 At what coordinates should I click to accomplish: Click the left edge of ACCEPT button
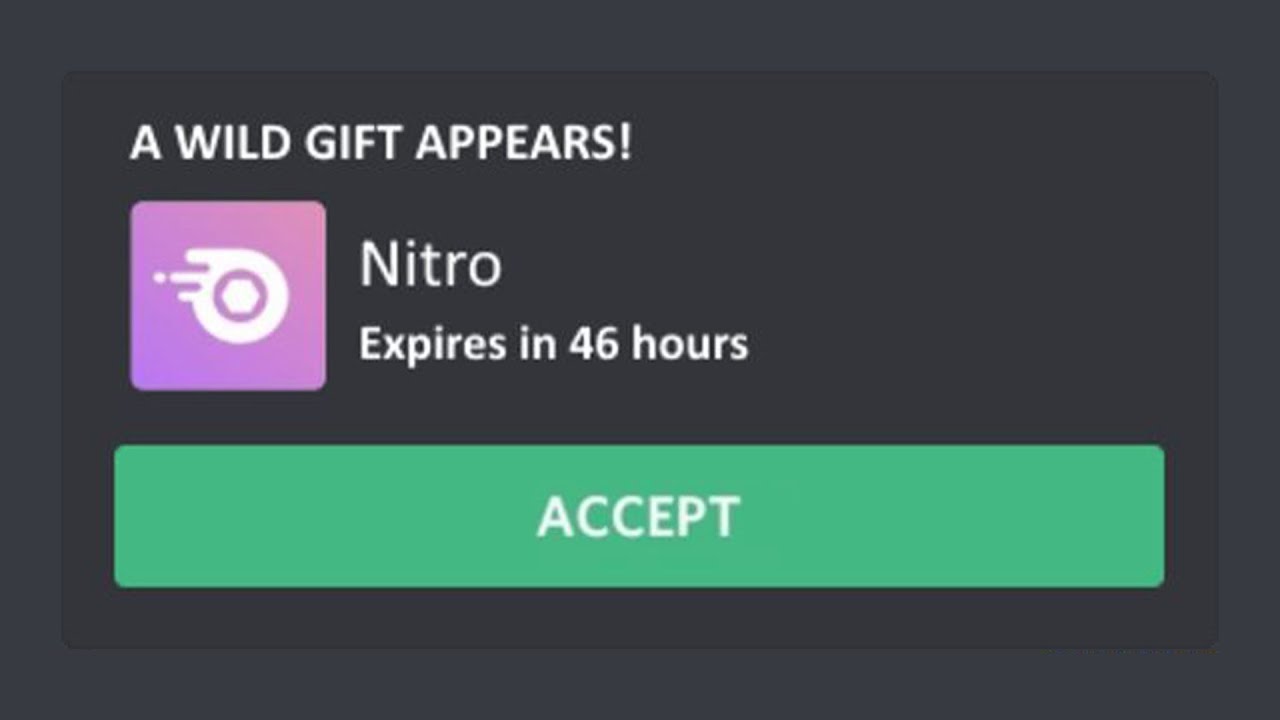tap(125, 516)
